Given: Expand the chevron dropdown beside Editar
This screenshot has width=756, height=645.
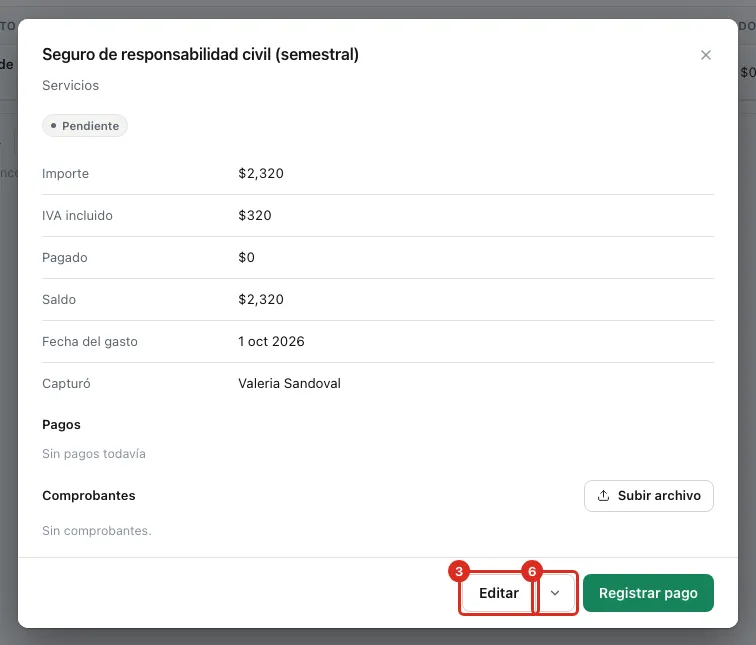Looking at the screenshot, I should click(555, 592).
